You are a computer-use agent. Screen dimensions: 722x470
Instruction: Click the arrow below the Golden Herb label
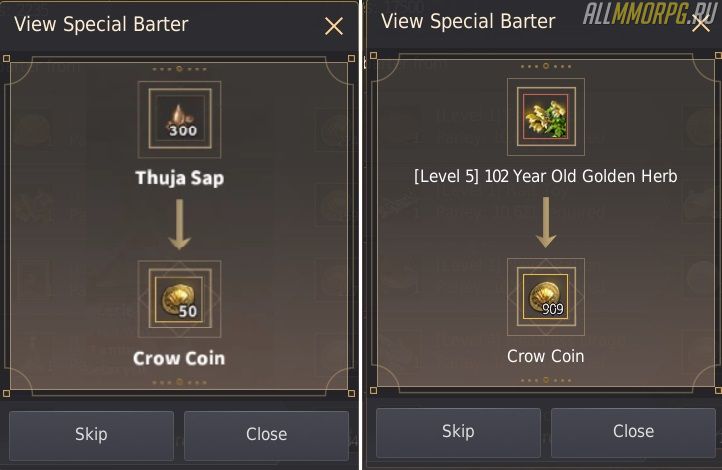tap(545, 224)
